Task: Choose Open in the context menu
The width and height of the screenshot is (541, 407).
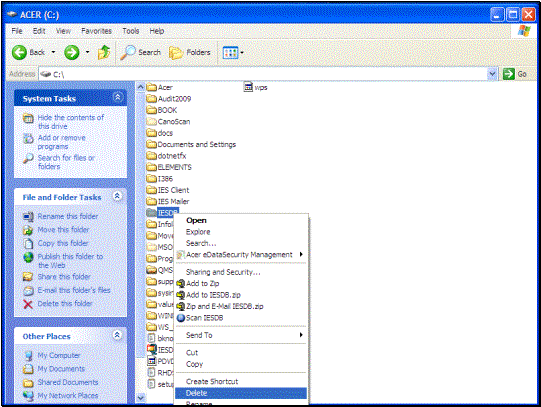Action: (240, 220)
